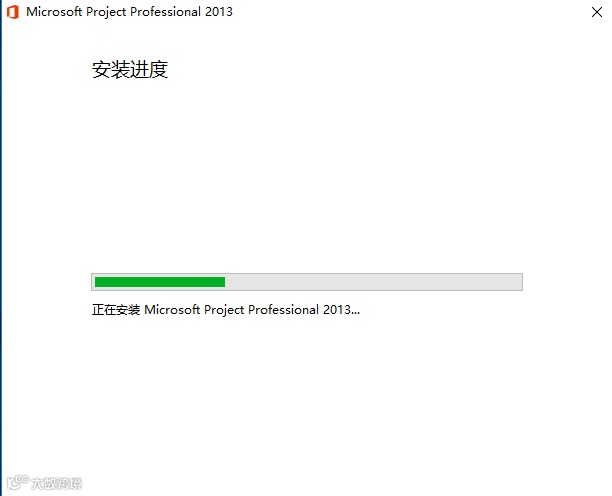The width and height of the screenshot is (612, 496).
Task: Click the far left end of the progress bar
Action: click(94, 282)
